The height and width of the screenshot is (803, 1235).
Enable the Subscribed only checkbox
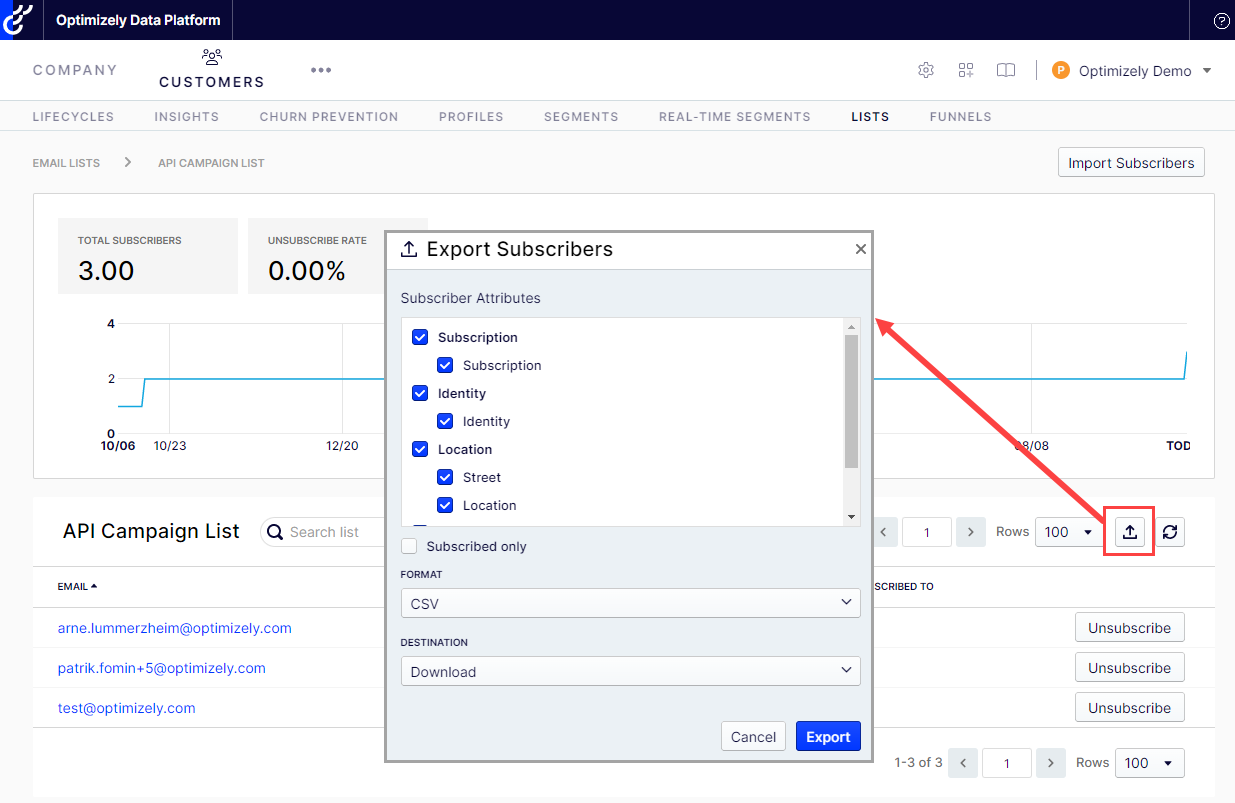(x=409, y=546)
